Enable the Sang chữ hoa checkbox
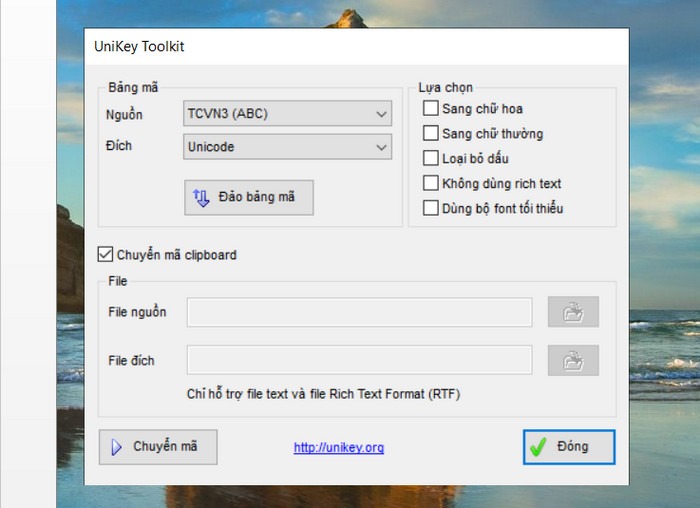Screen dimensions: 700x508 pos(430,108)
